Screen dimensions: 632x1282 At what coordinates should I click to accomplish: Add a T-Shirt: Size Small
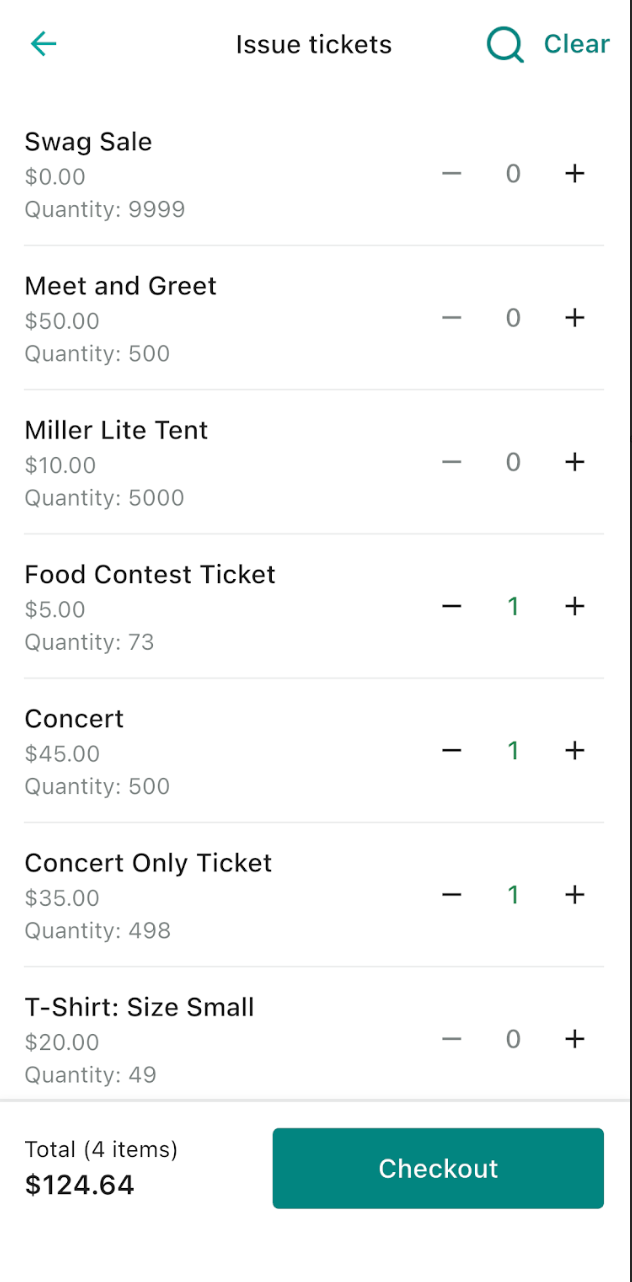click(574, 1039)
